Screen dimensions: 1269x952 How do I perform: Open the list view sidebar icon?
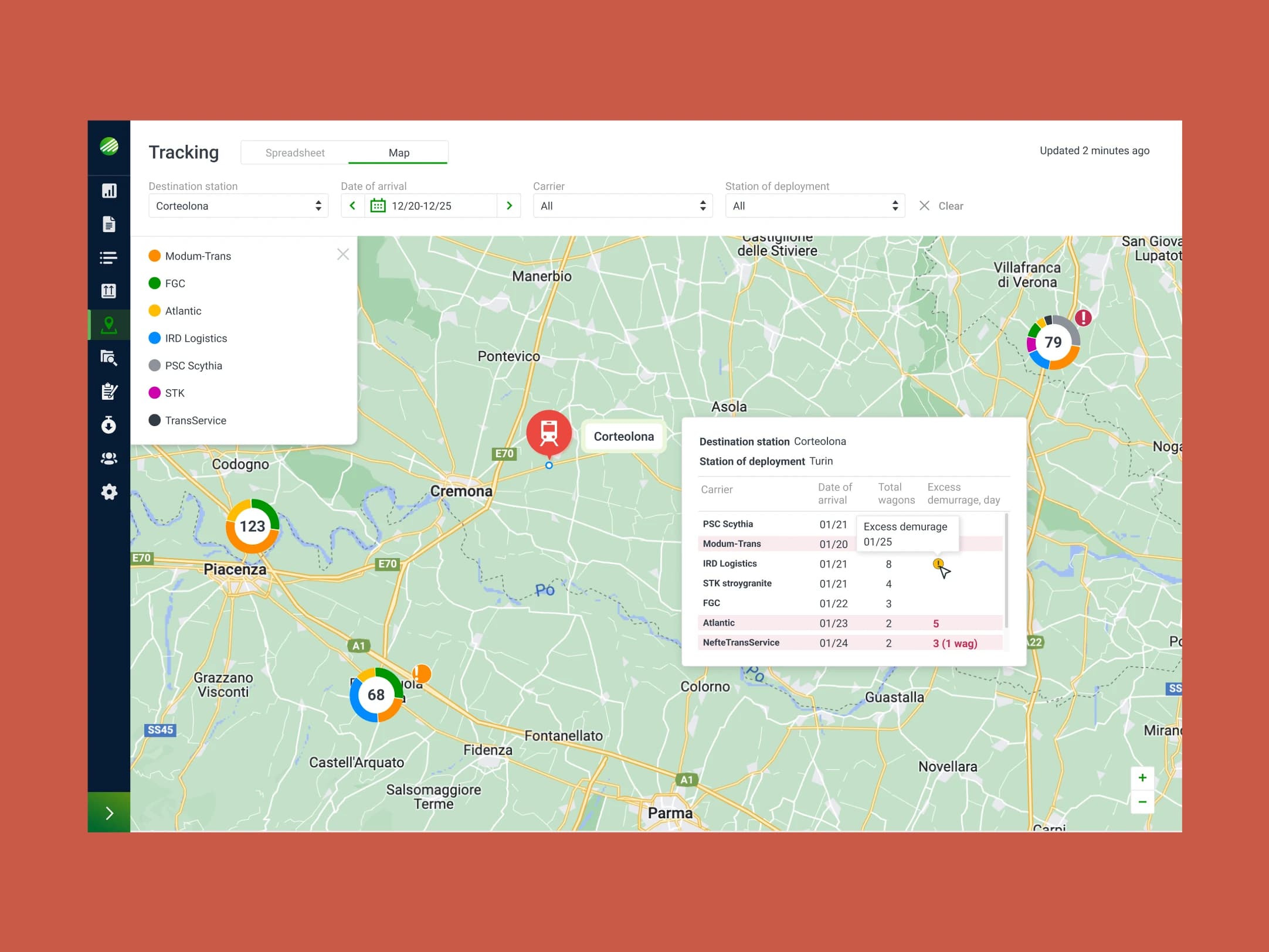point(109,257)
